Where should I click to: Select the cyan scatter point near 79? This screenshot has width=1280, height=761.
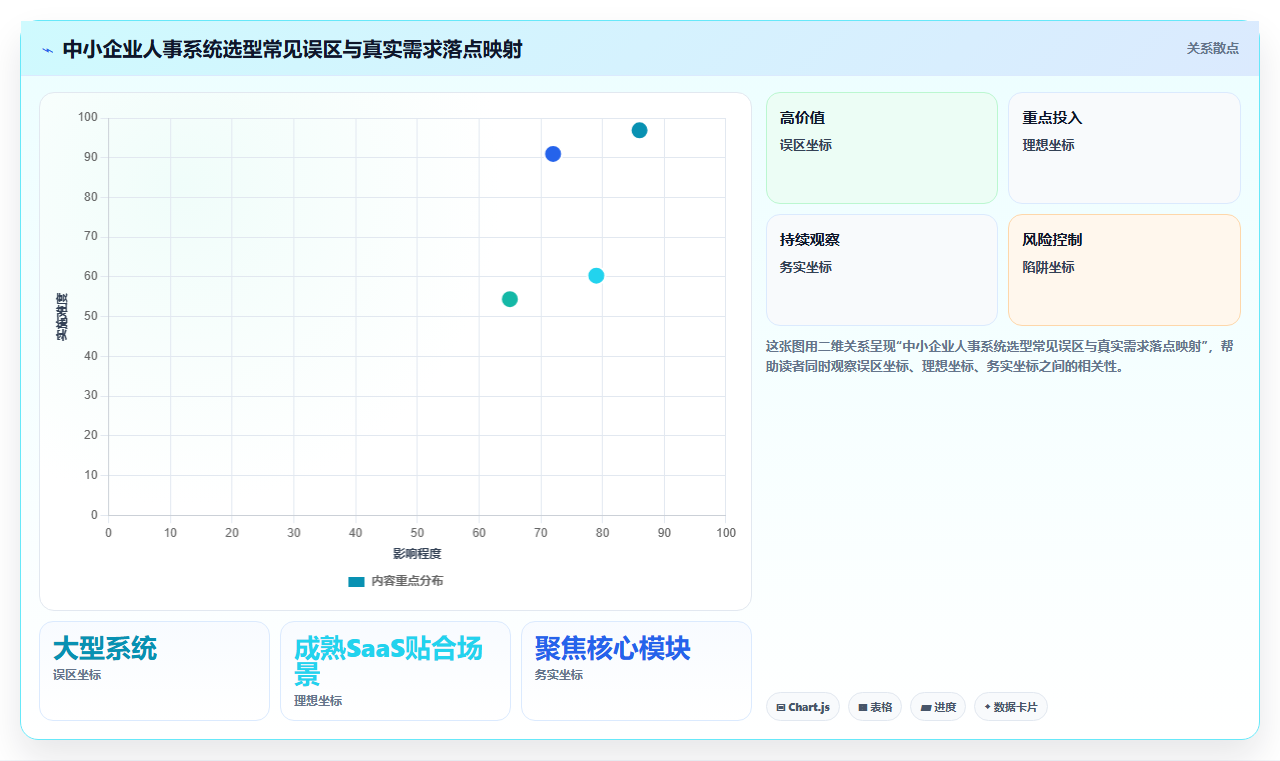(596, 276)
